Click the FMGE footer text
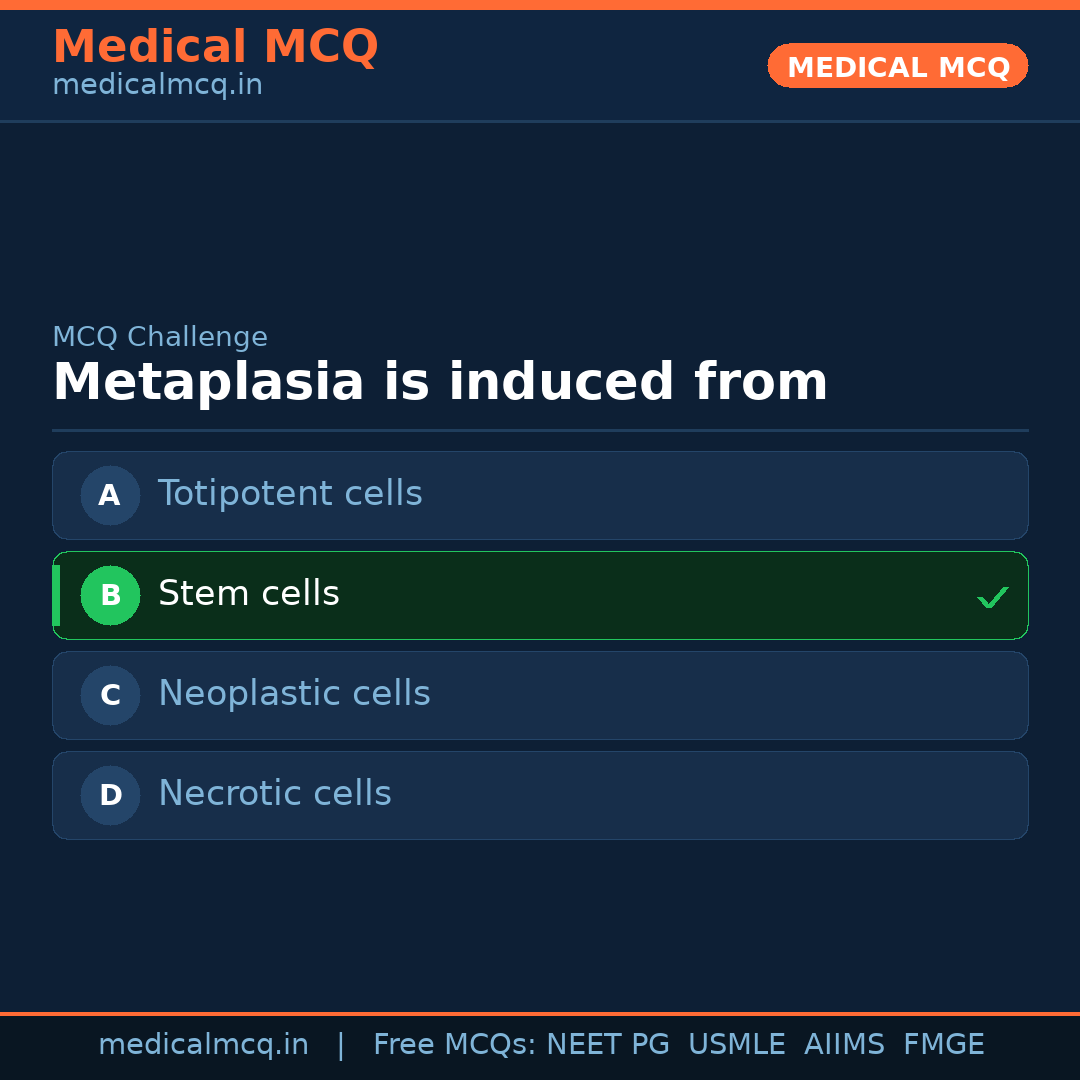 click(x=944, y=1045)
